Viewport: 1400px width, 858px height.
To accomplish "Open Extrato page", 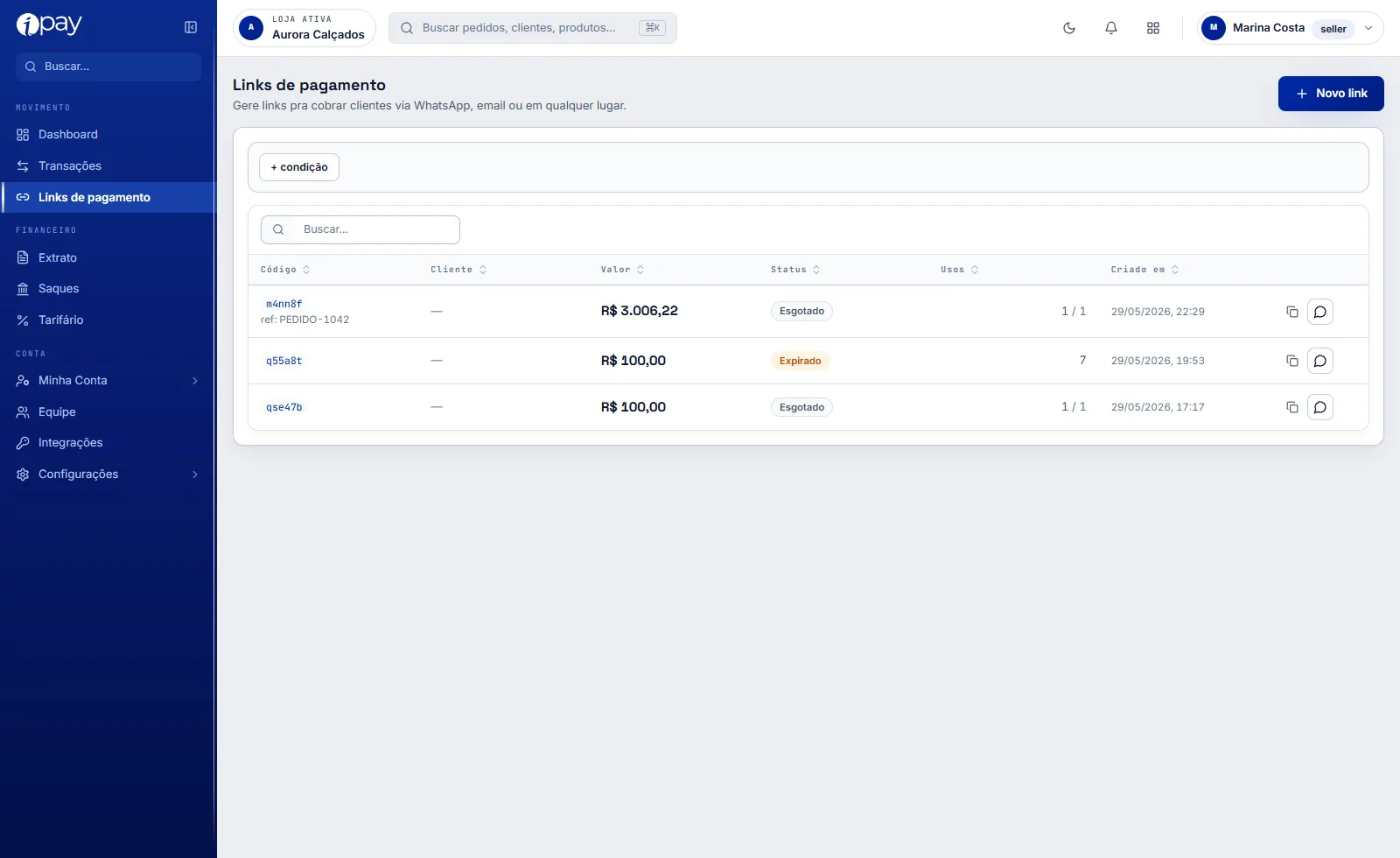I will click(x=108, y=258).
